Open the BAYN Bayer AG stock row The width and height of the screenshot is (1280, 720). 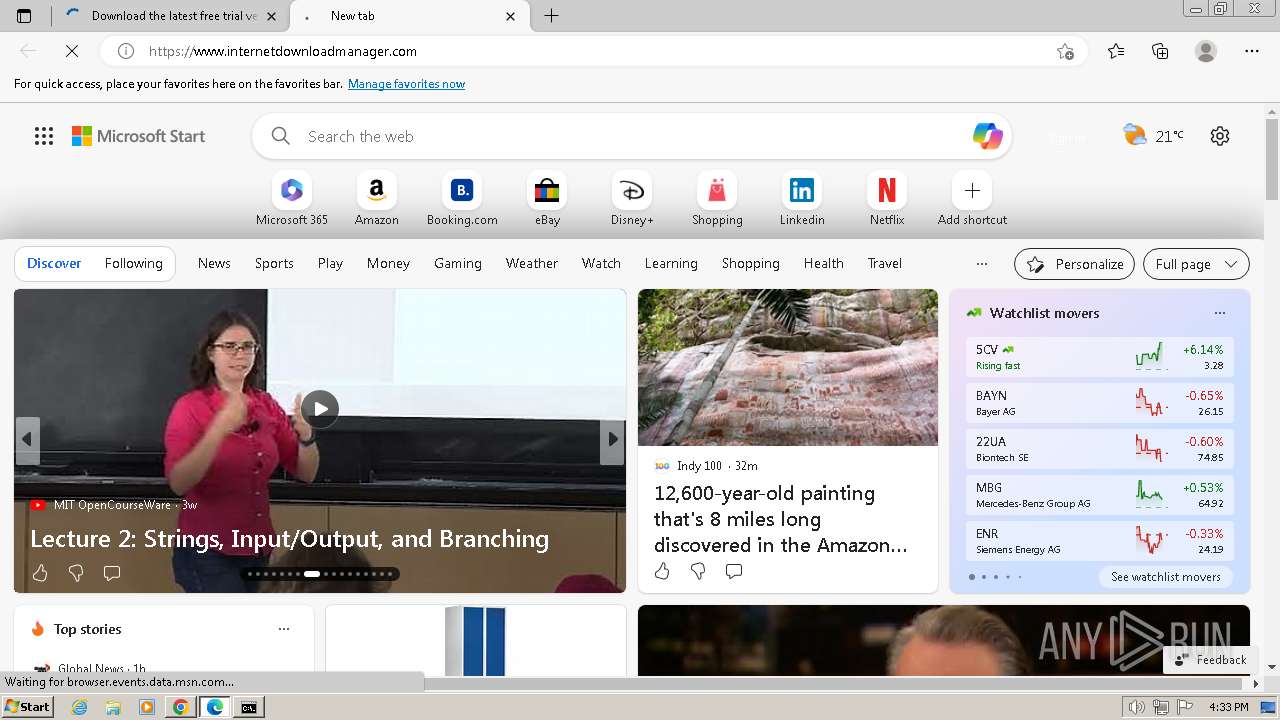[x=1100, y=403]
